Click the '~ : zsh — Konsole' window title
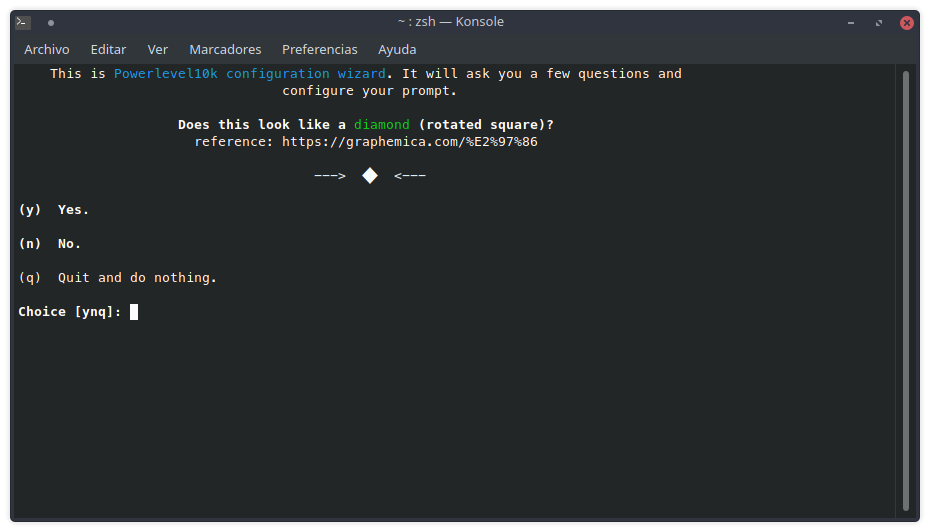This screenshot has width=930, height=532. pos(451,22)
